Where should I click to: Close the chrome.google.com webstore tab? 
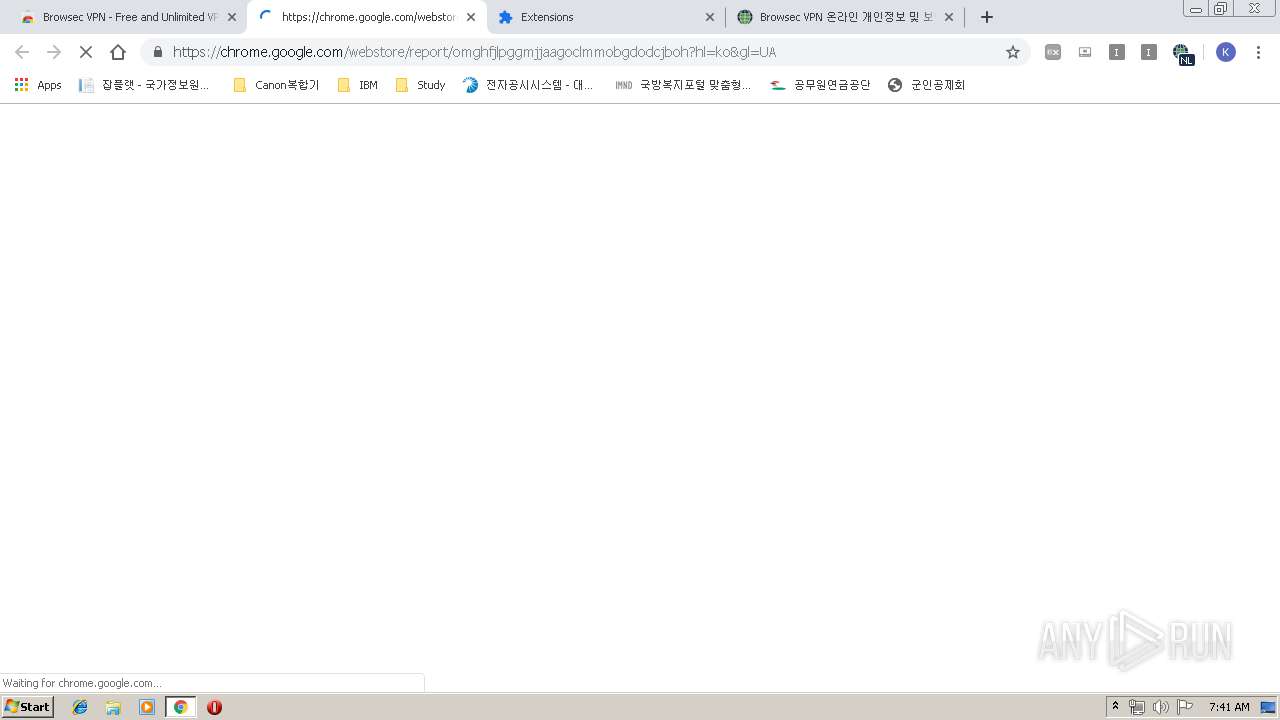point(471,17)
